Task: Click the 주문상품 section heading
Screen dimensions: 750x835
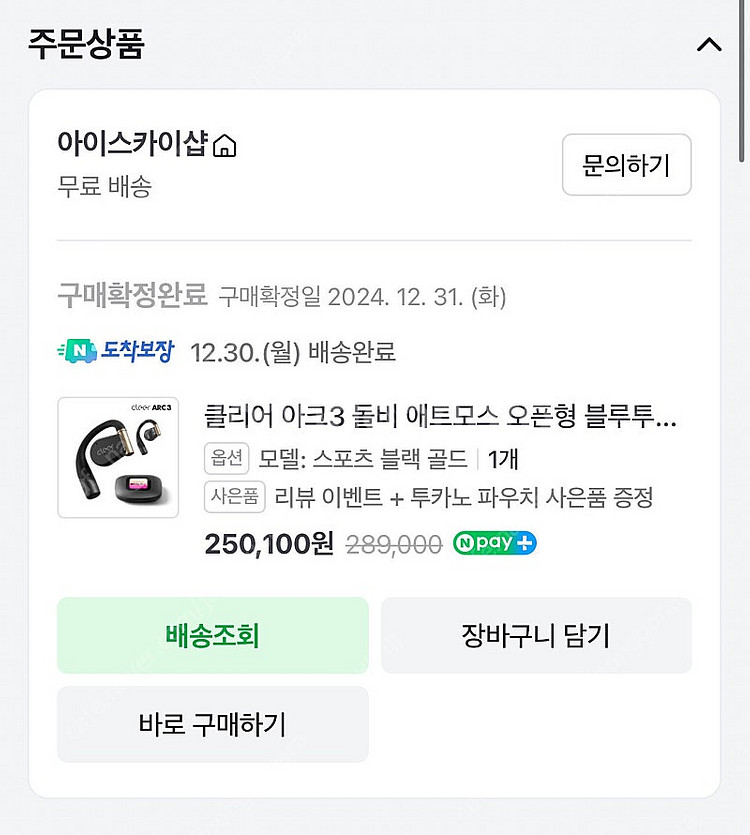Action: tap(85, 45)
